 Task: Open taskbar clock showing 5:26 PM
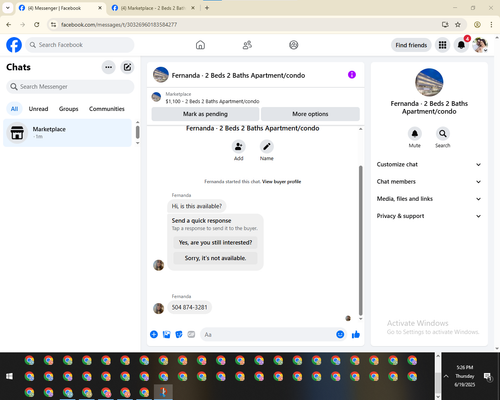[x=465, y=376]
